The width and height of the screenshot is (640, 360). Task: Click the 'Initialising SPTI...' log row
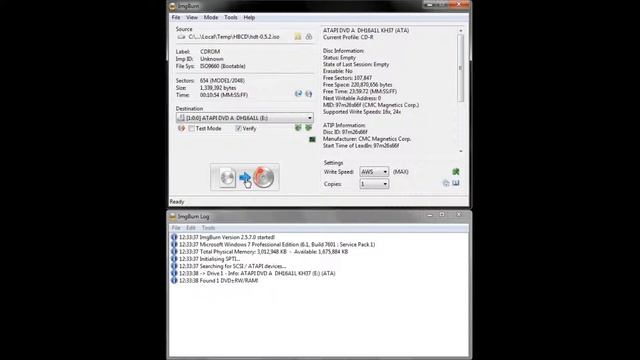pos(209,259)
